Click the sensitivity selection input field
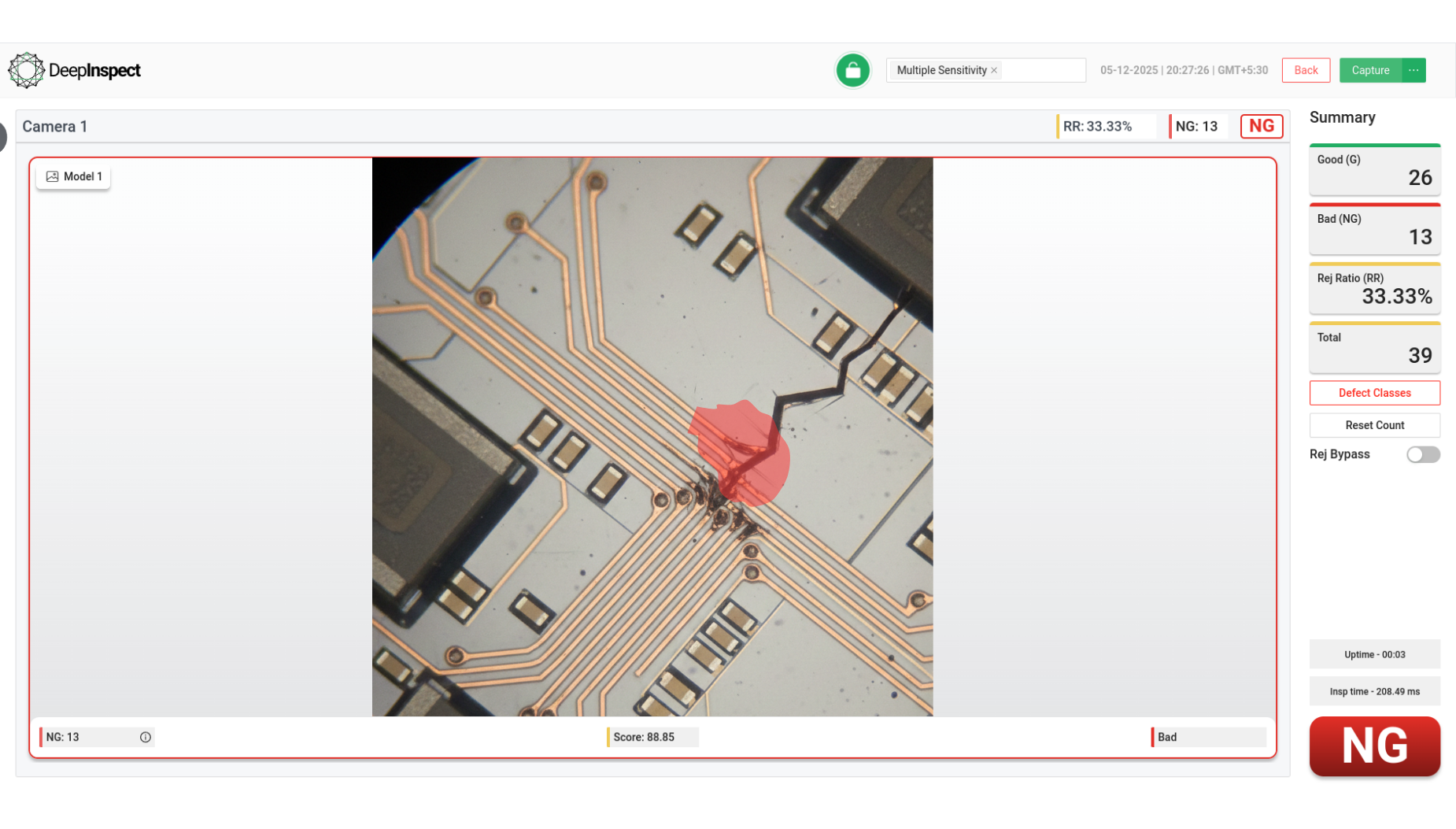The width and height of the screenshot is (1456, 829). pyautogui.click(x=1047, y=70)
